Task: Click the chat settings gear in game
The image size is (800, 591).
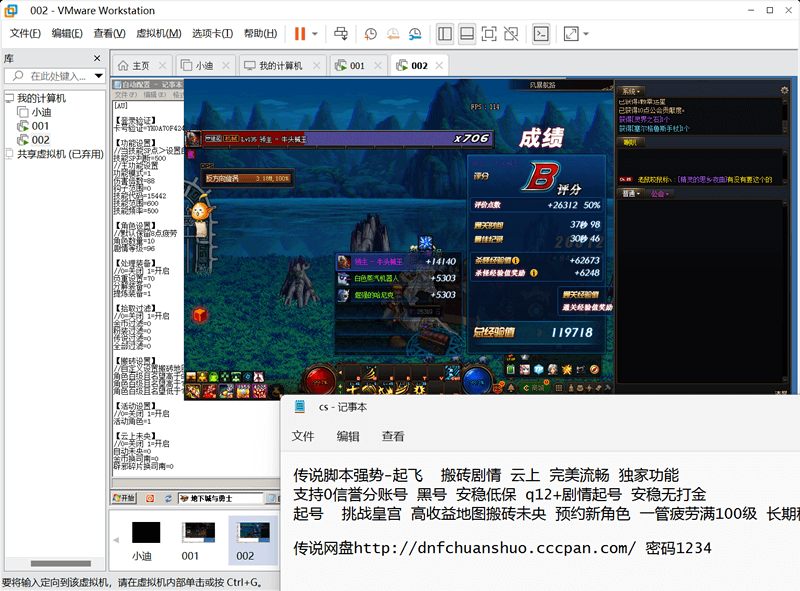Action: pyautogui.click(x=785, y=90)
